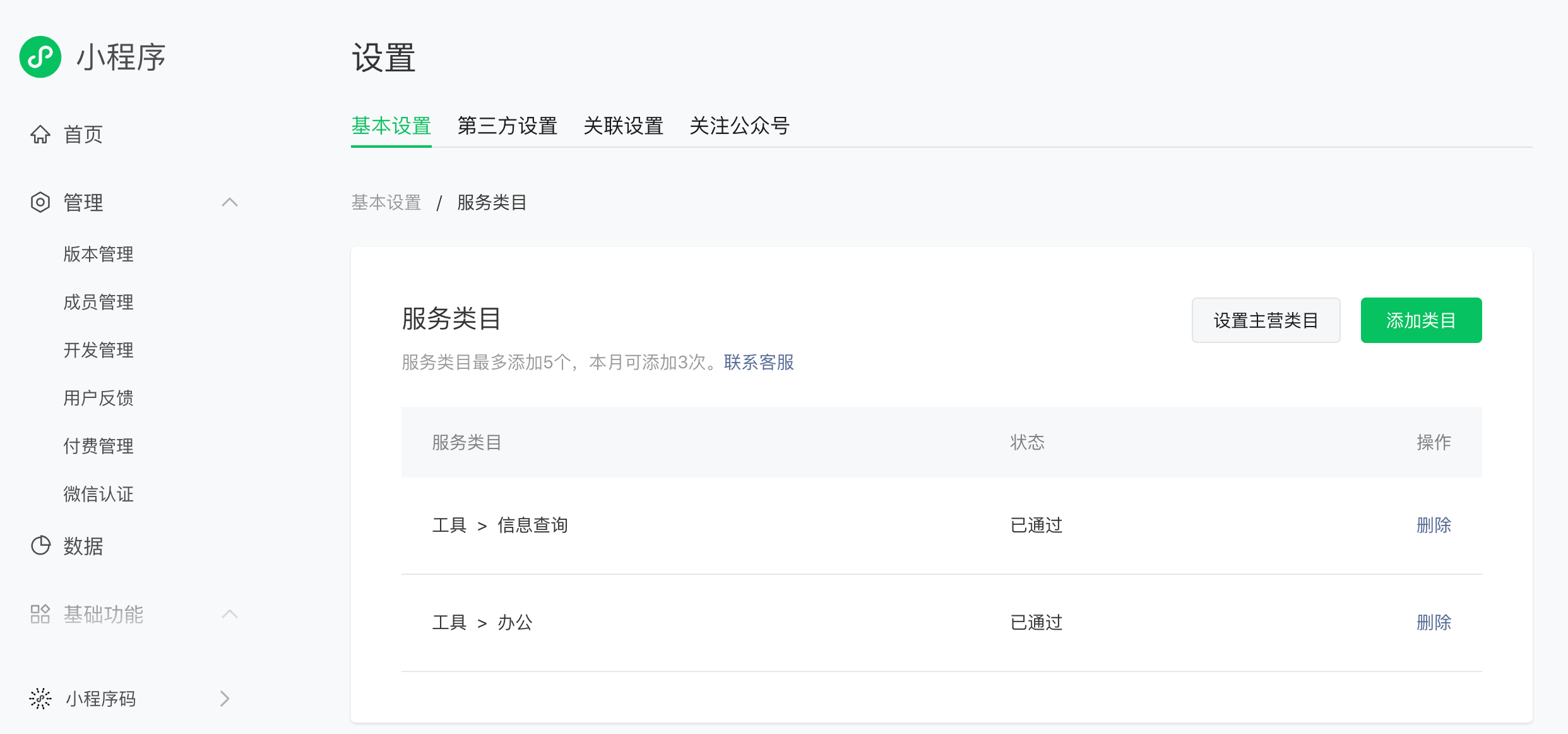Select the 关注公众号 tab
1568x734 pixels.
[x=739, y=126]
